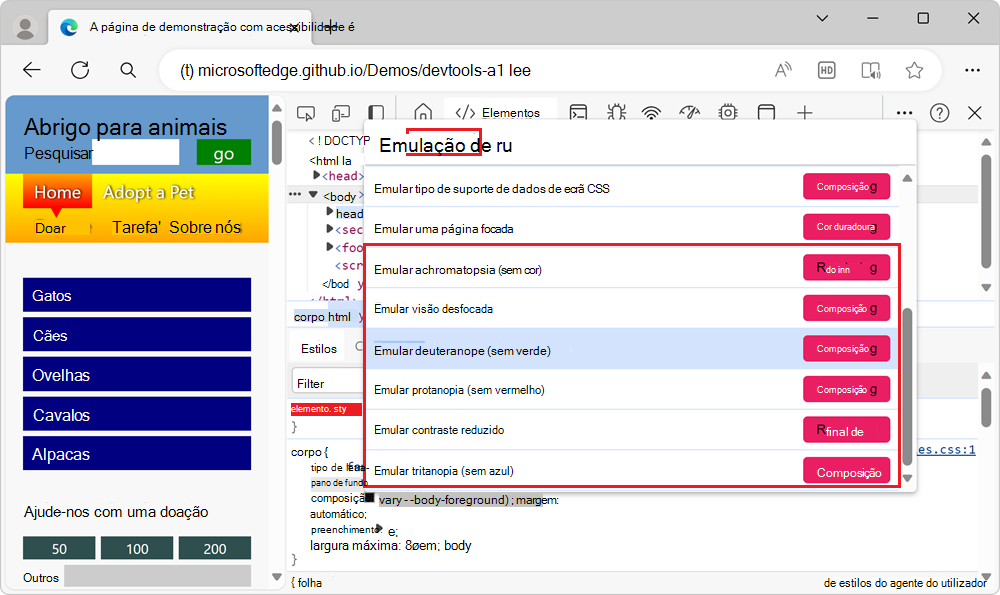The image size is (1000, 595).
Task: Select Emular uma página focada command
Action: pos(631,228)
